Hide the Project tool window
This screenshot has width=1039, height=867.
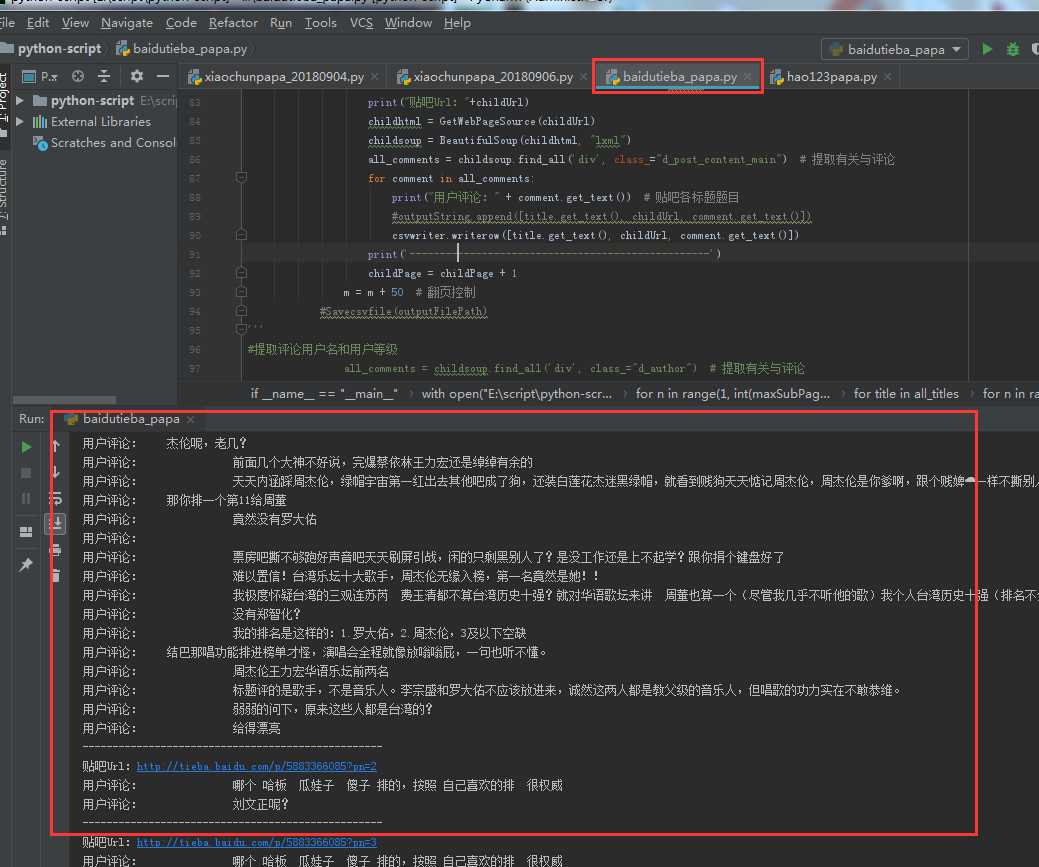click(163, 76)
